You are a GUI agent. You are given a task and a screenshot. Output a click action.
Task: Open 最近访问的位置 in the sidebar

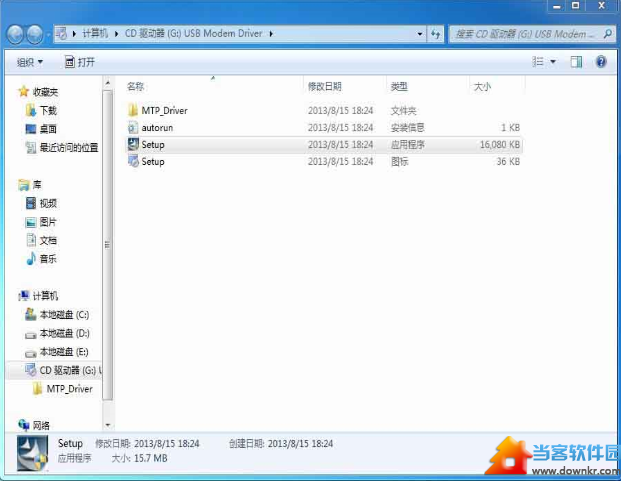[62, 148]
